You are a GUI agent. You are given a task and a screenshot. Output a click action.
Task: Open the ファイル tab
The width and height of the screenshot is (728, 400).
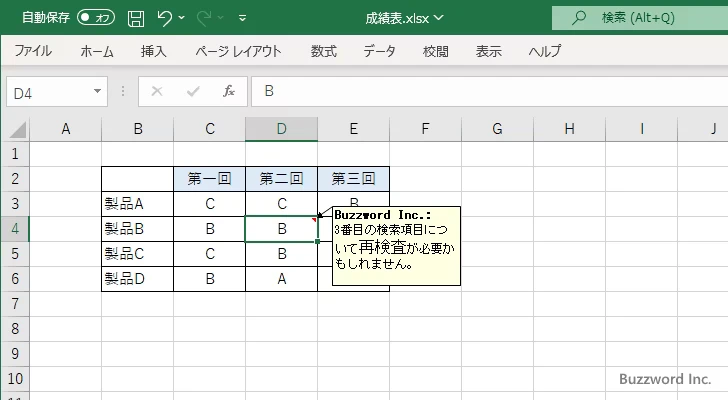click(x=33, y=51)
